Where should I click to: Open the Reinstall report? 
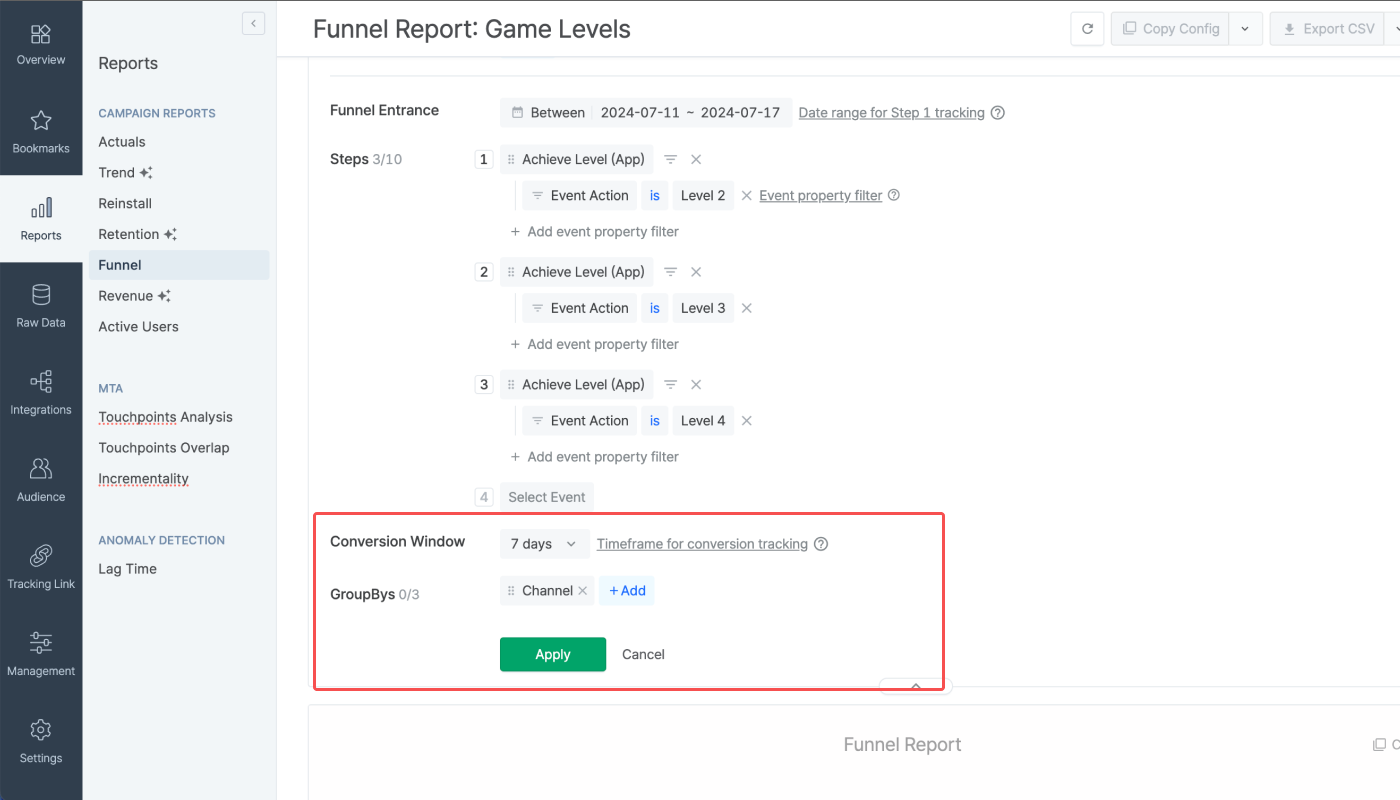(x=125, y=204)
